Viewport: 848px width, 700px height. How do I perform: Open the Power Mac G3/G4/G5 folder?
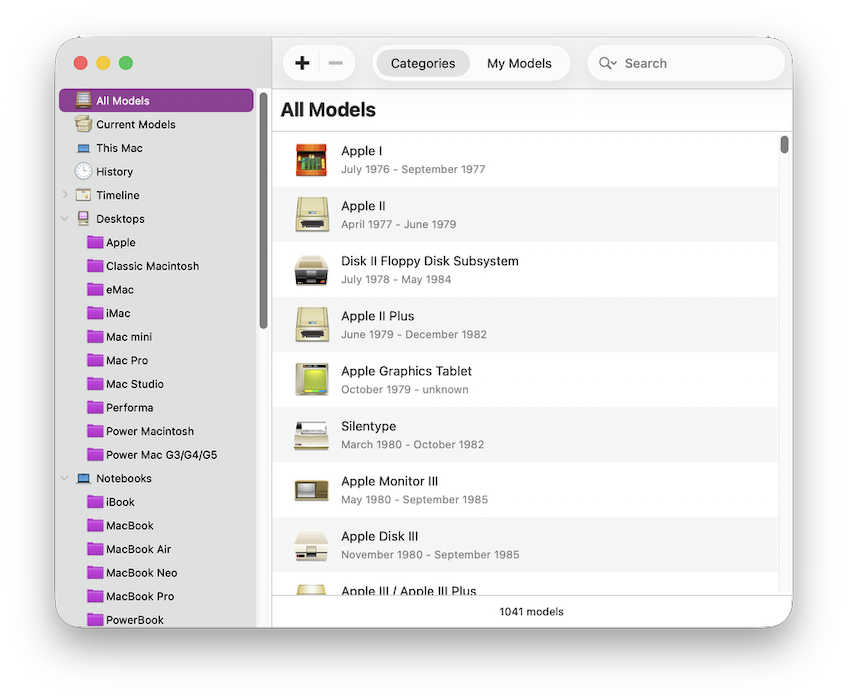(x=152, y=454)
